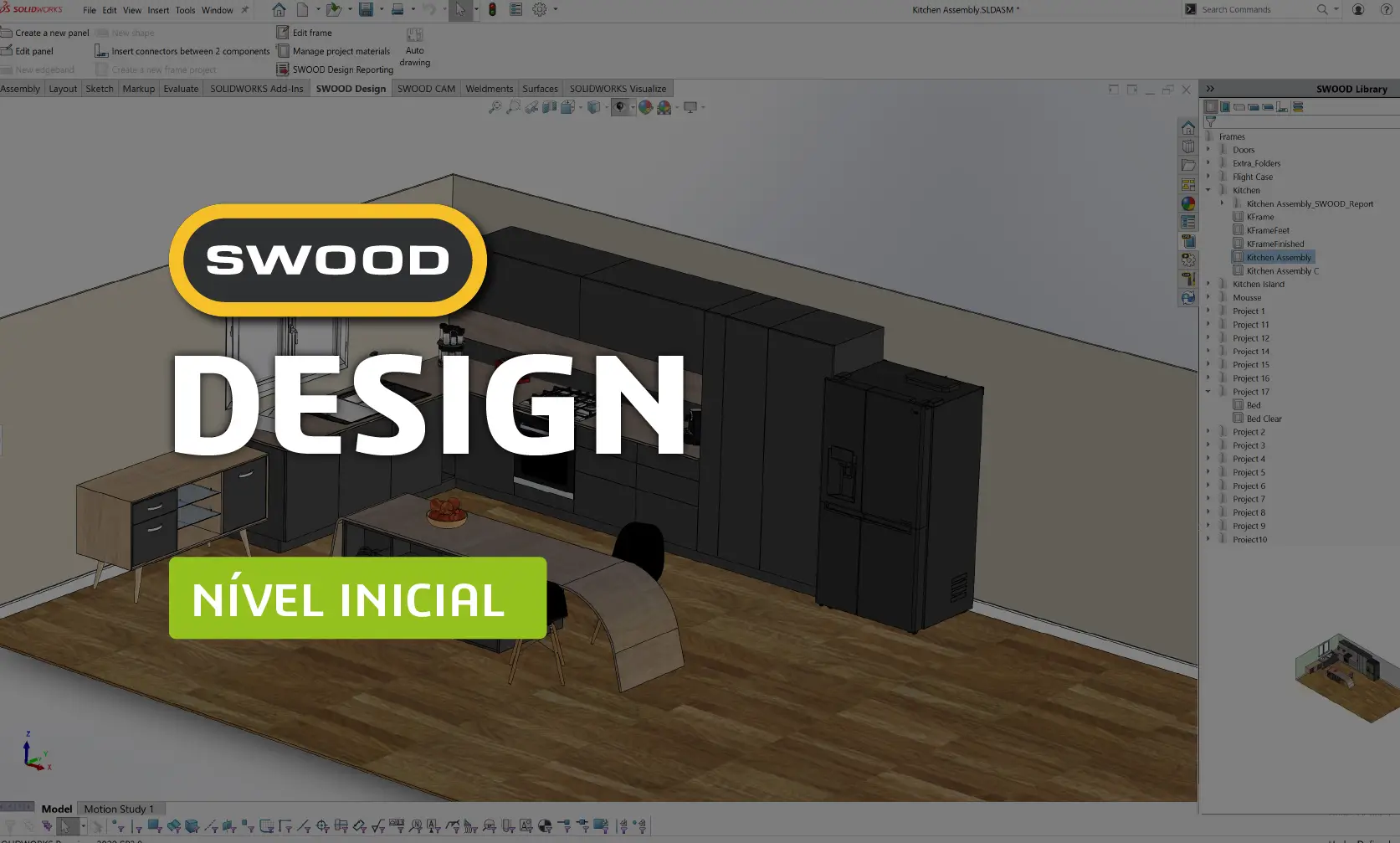Expand the Kitchen Island folder
The width and height of the screenshot is (1400, 843).
1208,284
